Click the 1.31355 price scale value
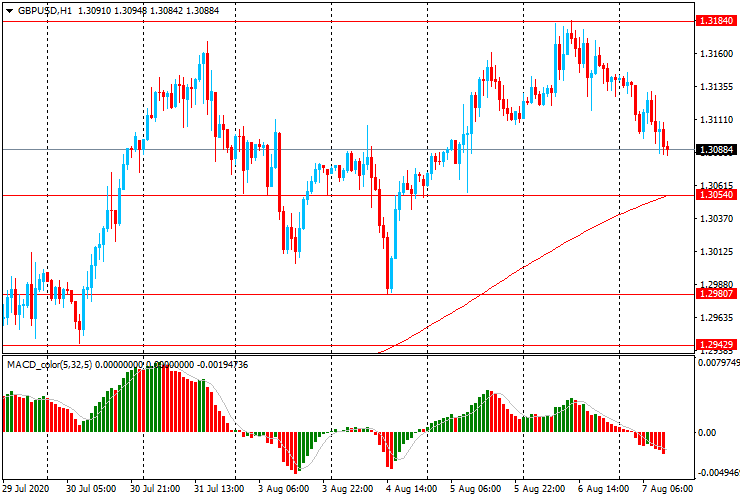The height and width of the screenshot is (500, 740). click(x=716, y=86)
